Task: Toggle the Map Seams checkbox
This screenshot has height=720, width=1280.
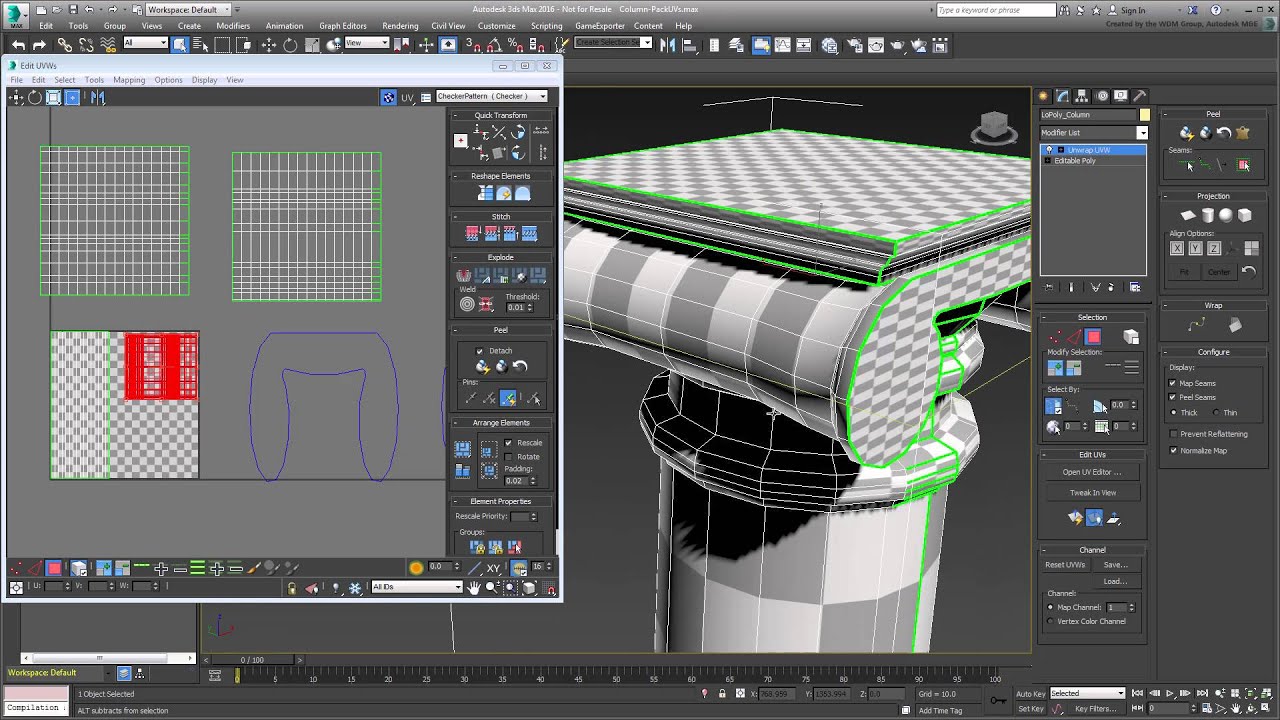Action: pyautogui.click(x=1174, y=383)
